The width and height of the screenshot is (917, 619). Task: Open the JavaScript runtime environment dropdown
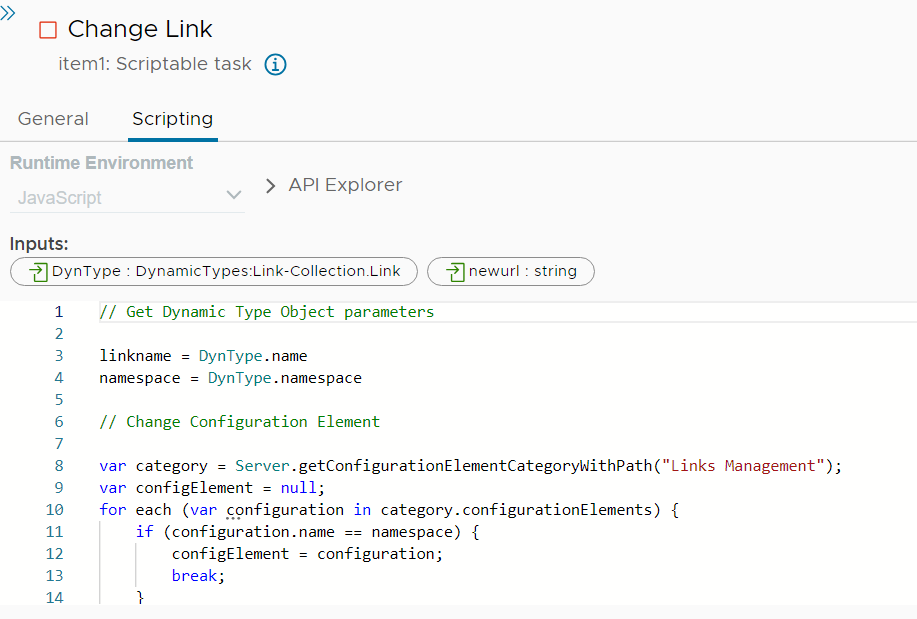click(128, 197)
